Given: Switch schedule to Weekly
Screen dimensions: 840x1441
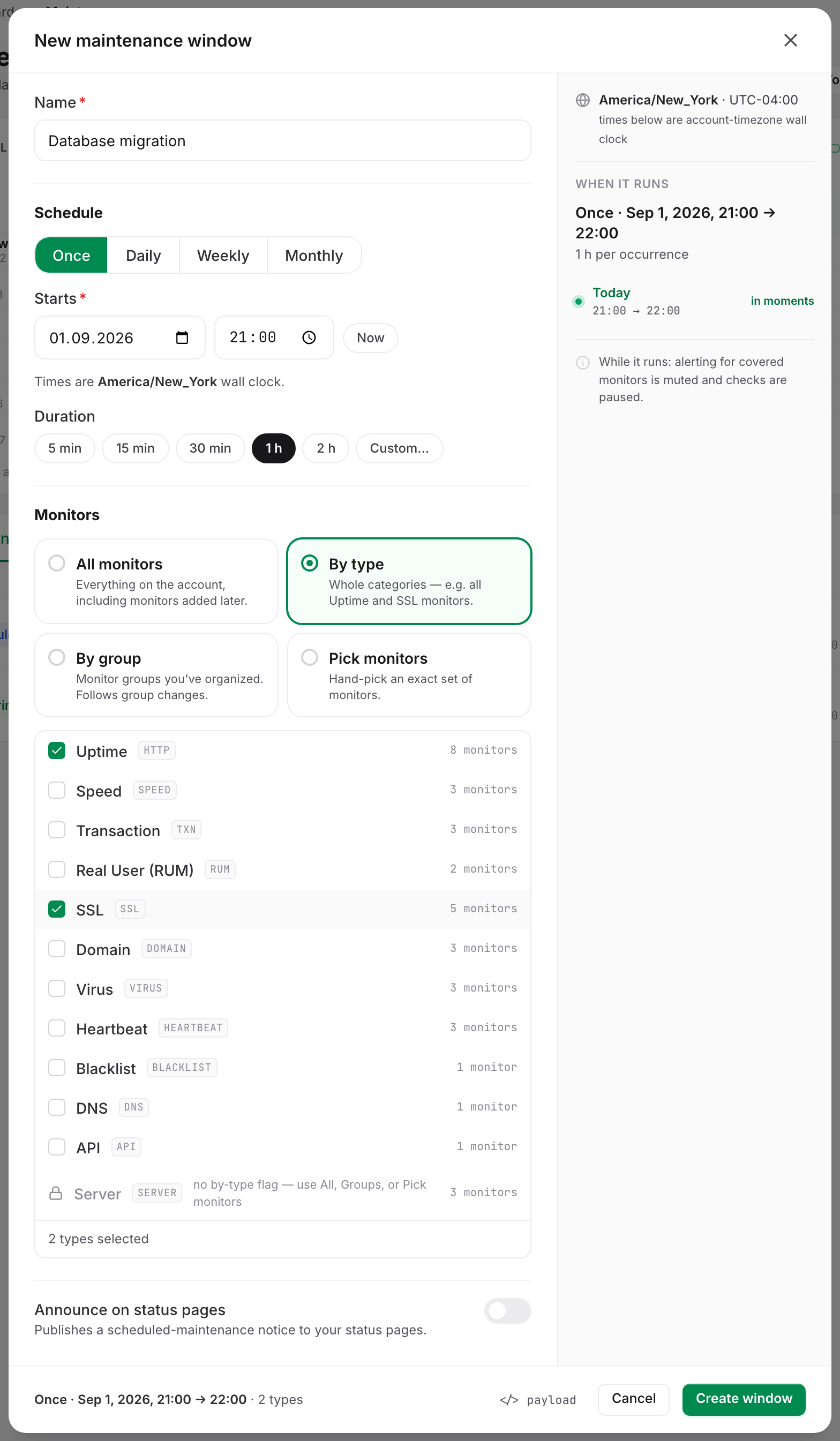Looking at the screenshot, I should click(223, 255).
